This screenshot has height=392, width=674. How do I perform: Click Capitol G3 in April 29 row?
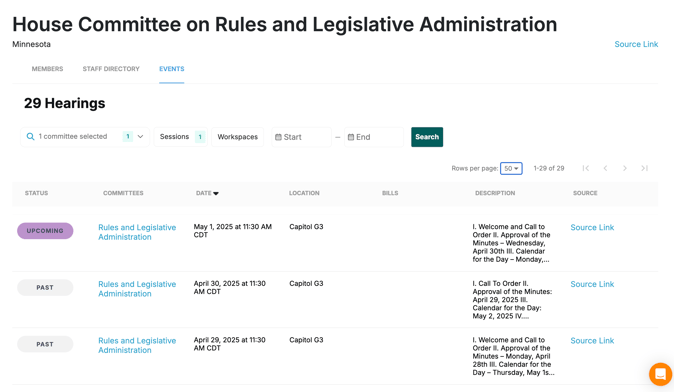(x=306, y=340)
